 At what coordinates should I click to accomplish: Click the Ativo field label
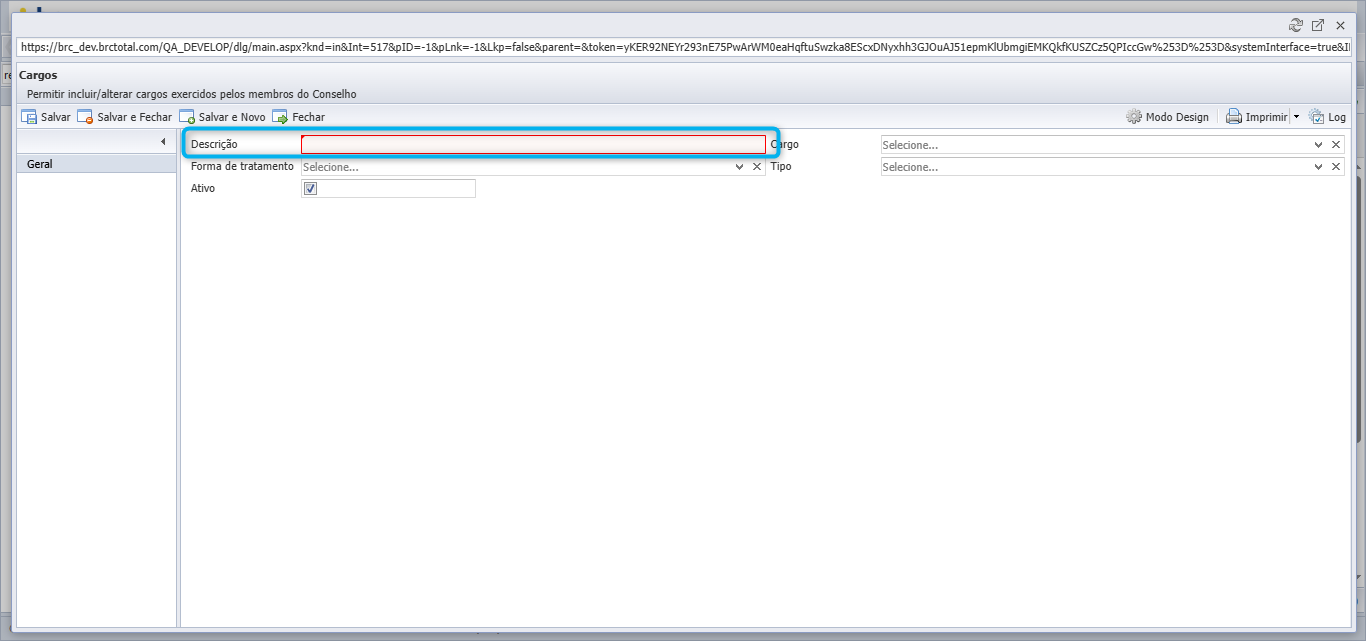coord(203,188)
